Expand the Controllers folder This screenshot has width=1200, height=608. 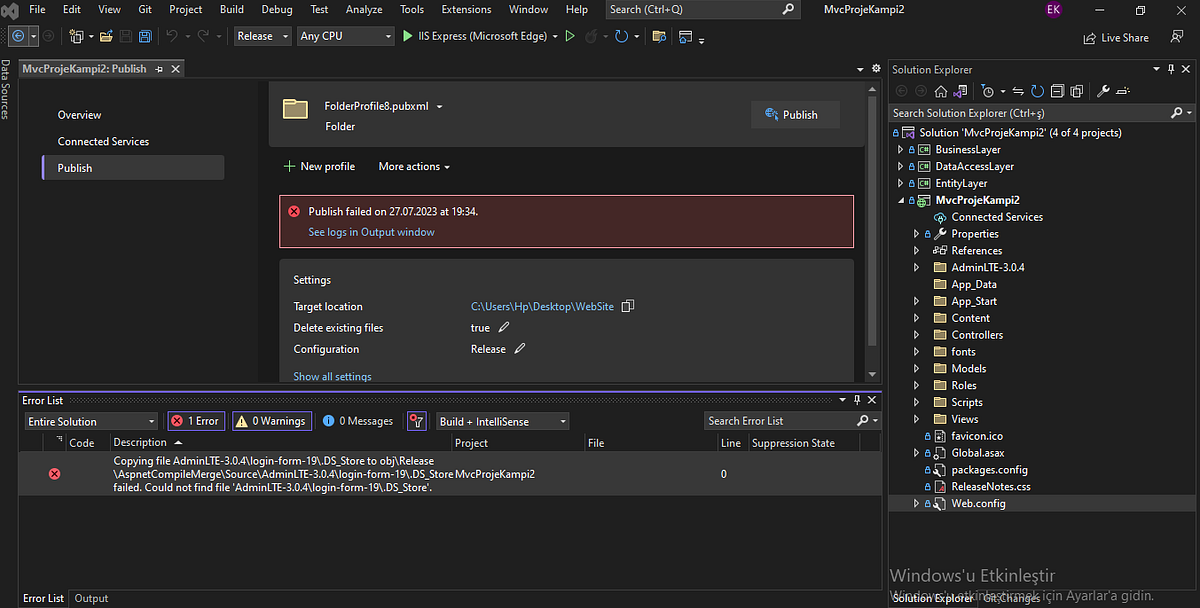pyautogui.click(x=916, y=334)
